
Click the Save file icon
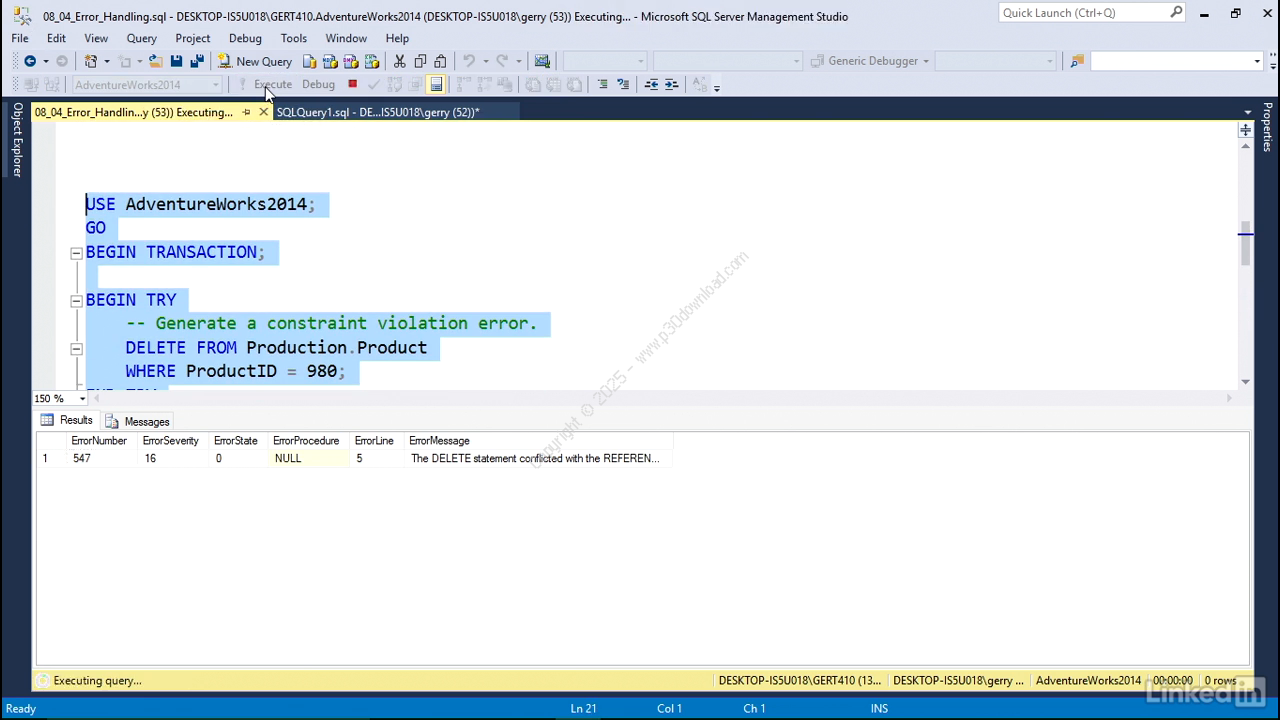[176, 61]
